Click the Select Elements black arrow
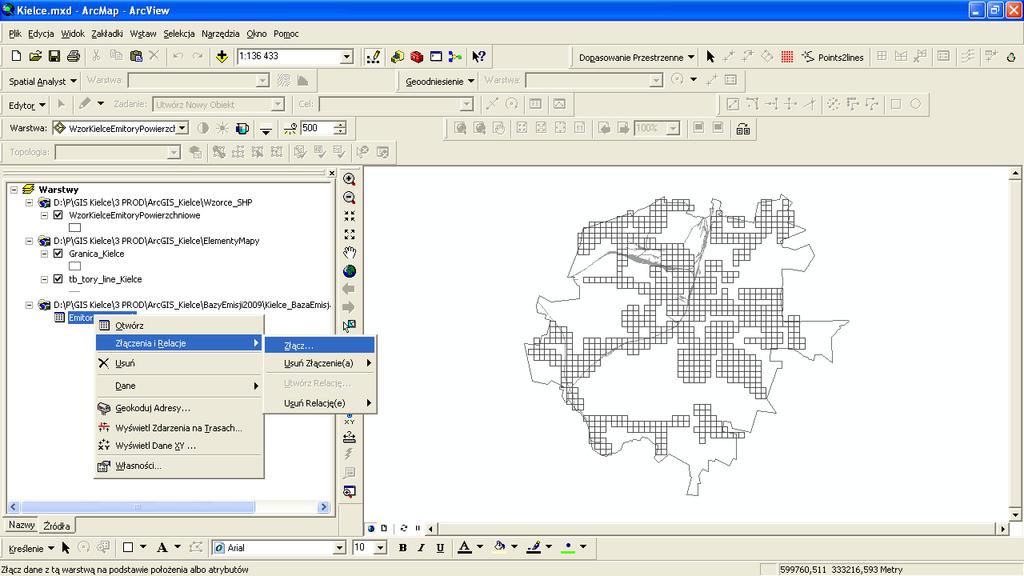Screen dimensions: 1024x576 (711, 57)
